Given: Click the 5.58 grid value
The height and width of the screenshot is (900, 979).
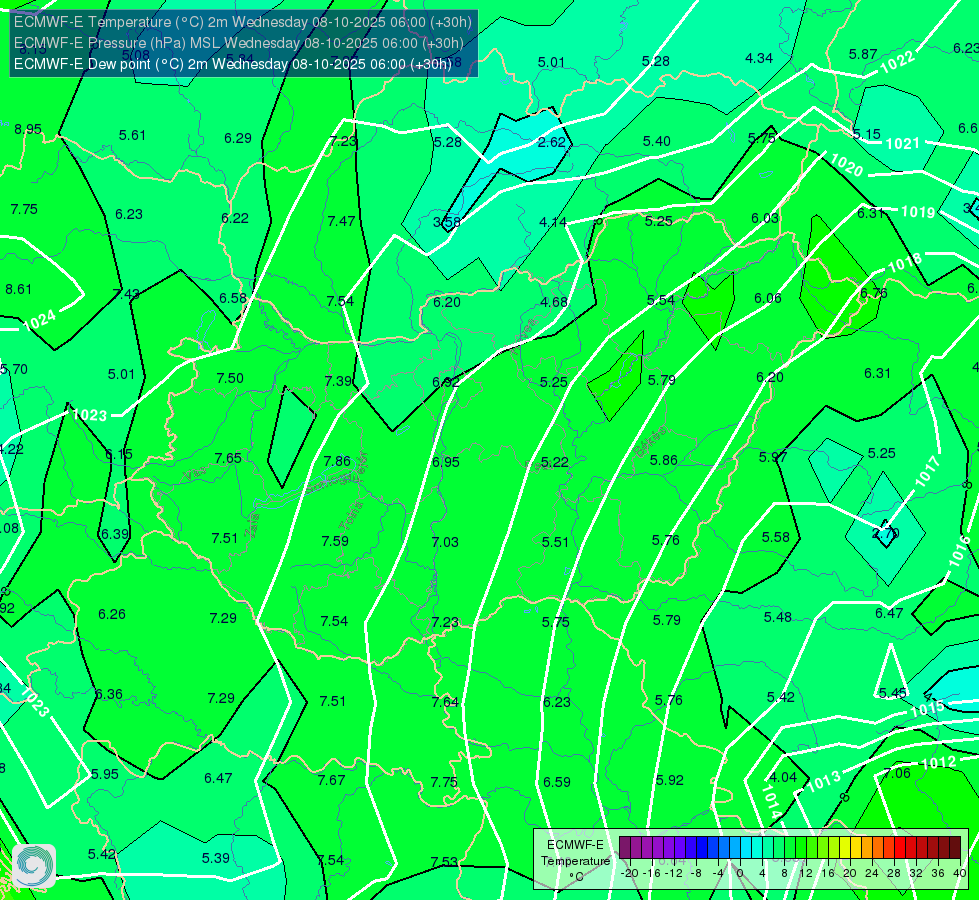Looking at the screenshot, I should [x=776, y=537].
